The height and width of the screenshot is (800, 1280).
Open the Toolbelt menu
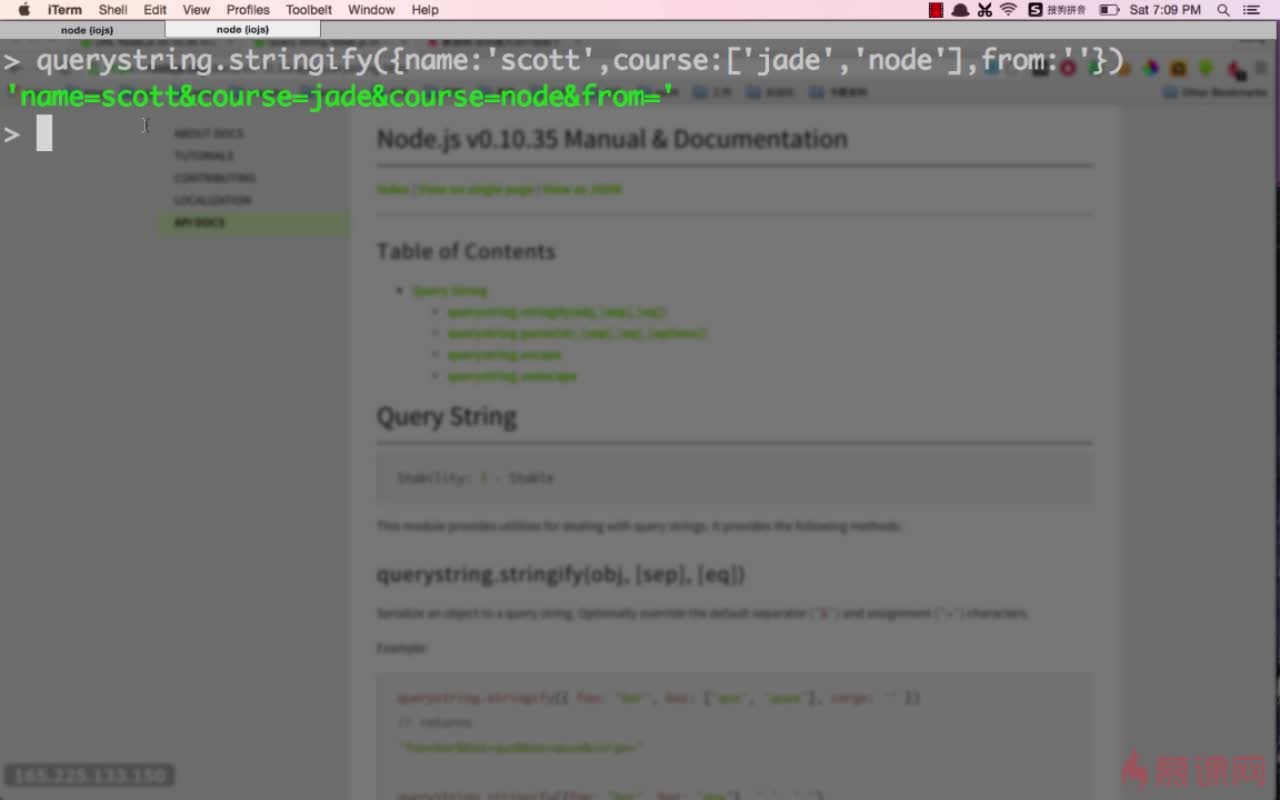click(309, 10)
